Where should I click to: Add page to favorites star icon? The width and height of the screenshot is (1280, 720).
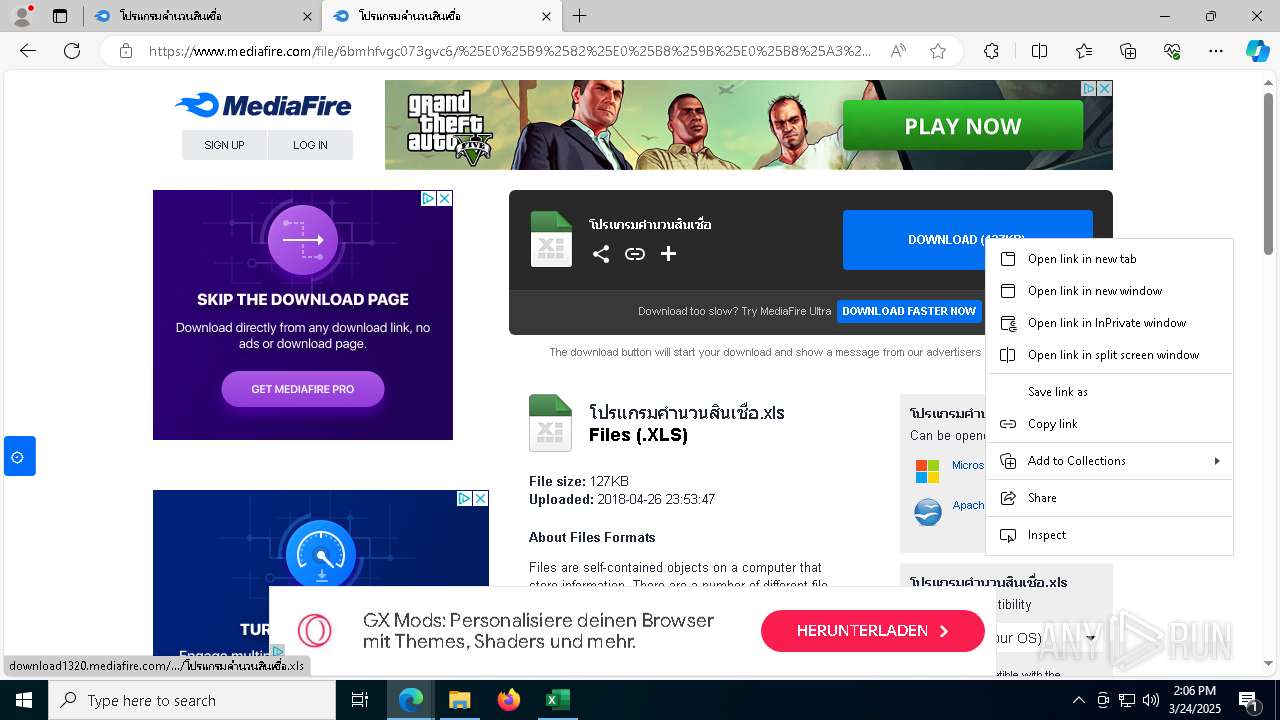pos(938,51)
